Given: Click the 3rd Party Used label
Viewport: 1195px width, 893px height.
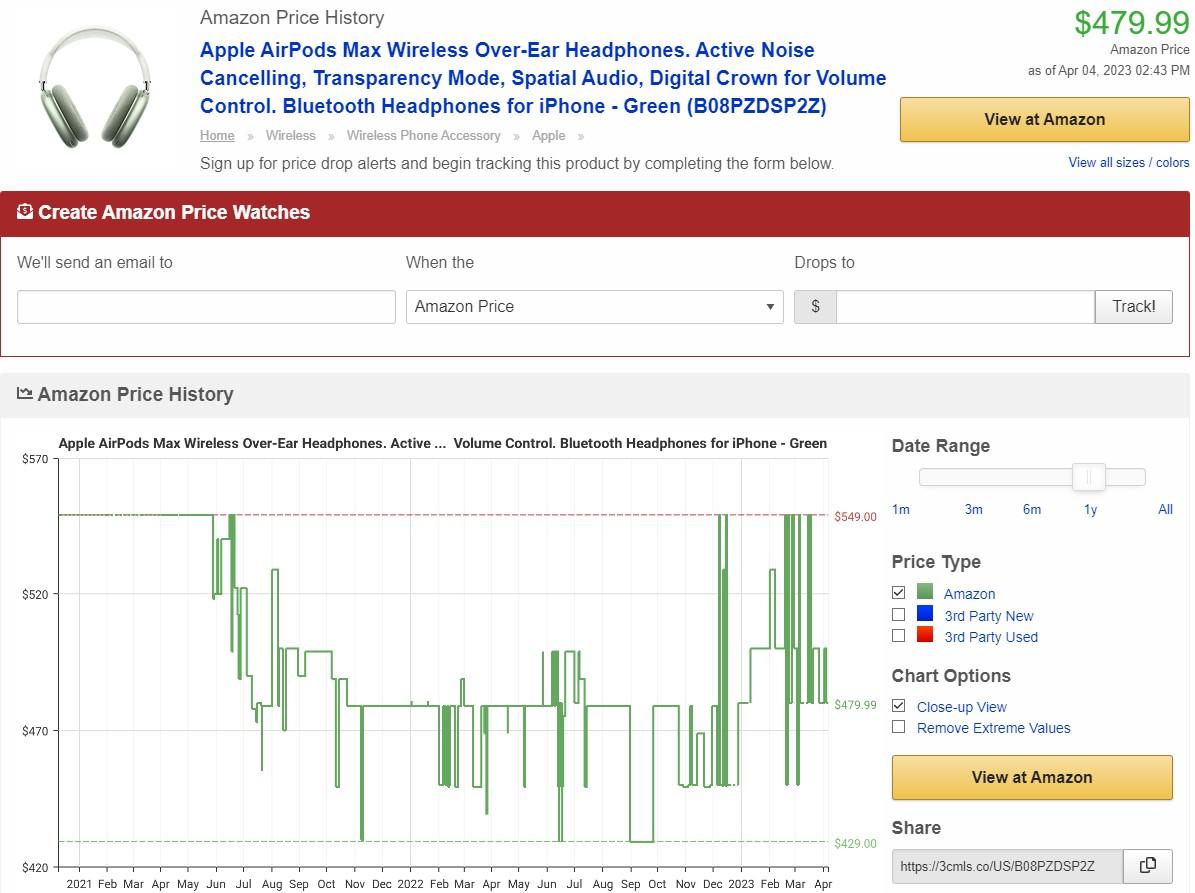Looking at the screenshot, I should coord(991,637).
